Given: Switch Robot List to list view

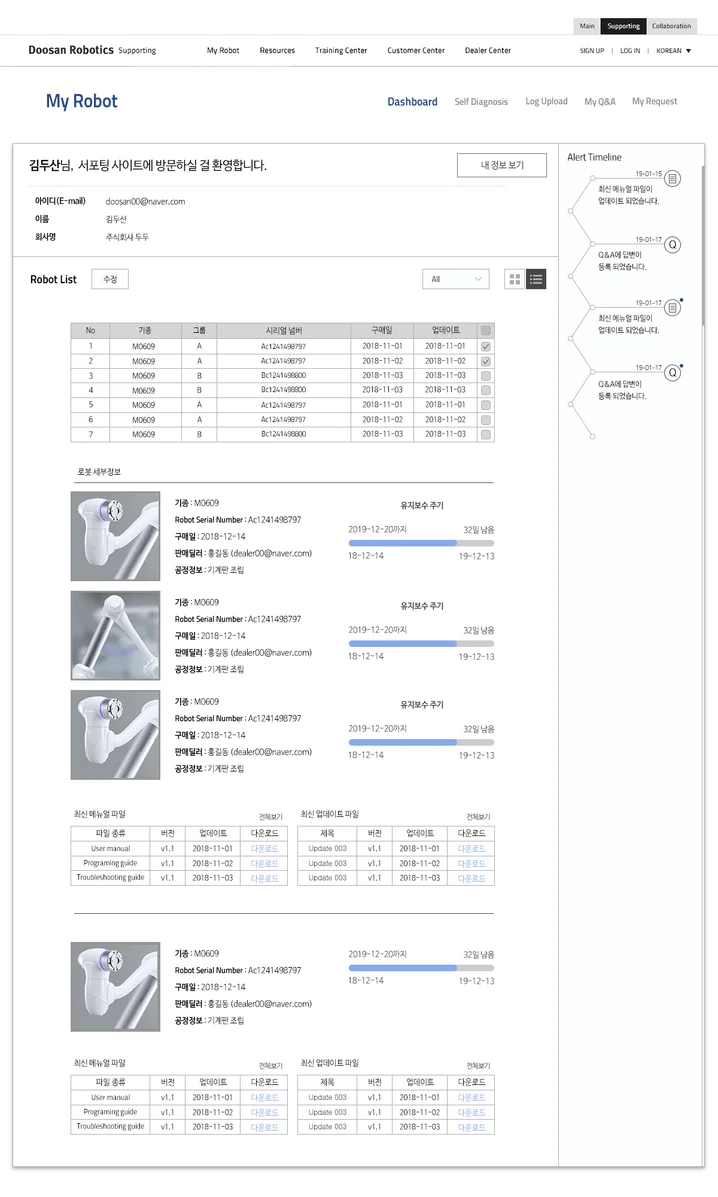Looking at the screenshot, I should [537, 280].
